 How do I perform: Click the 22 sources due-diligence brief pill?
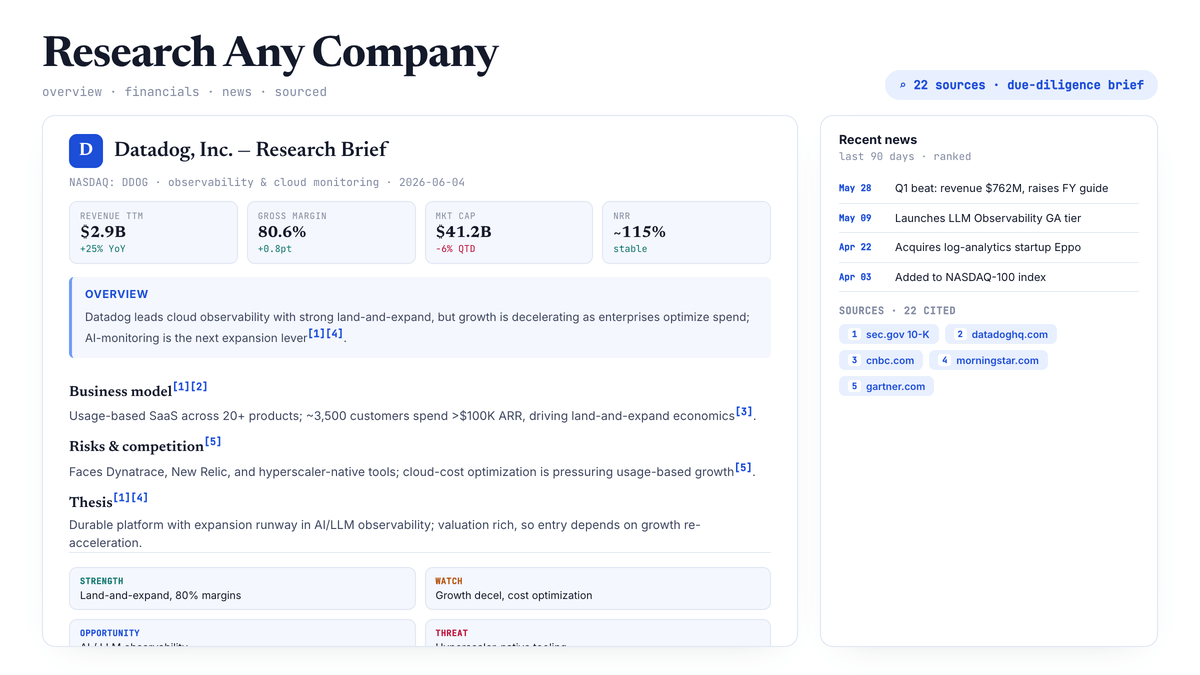tap(1021, 85)
